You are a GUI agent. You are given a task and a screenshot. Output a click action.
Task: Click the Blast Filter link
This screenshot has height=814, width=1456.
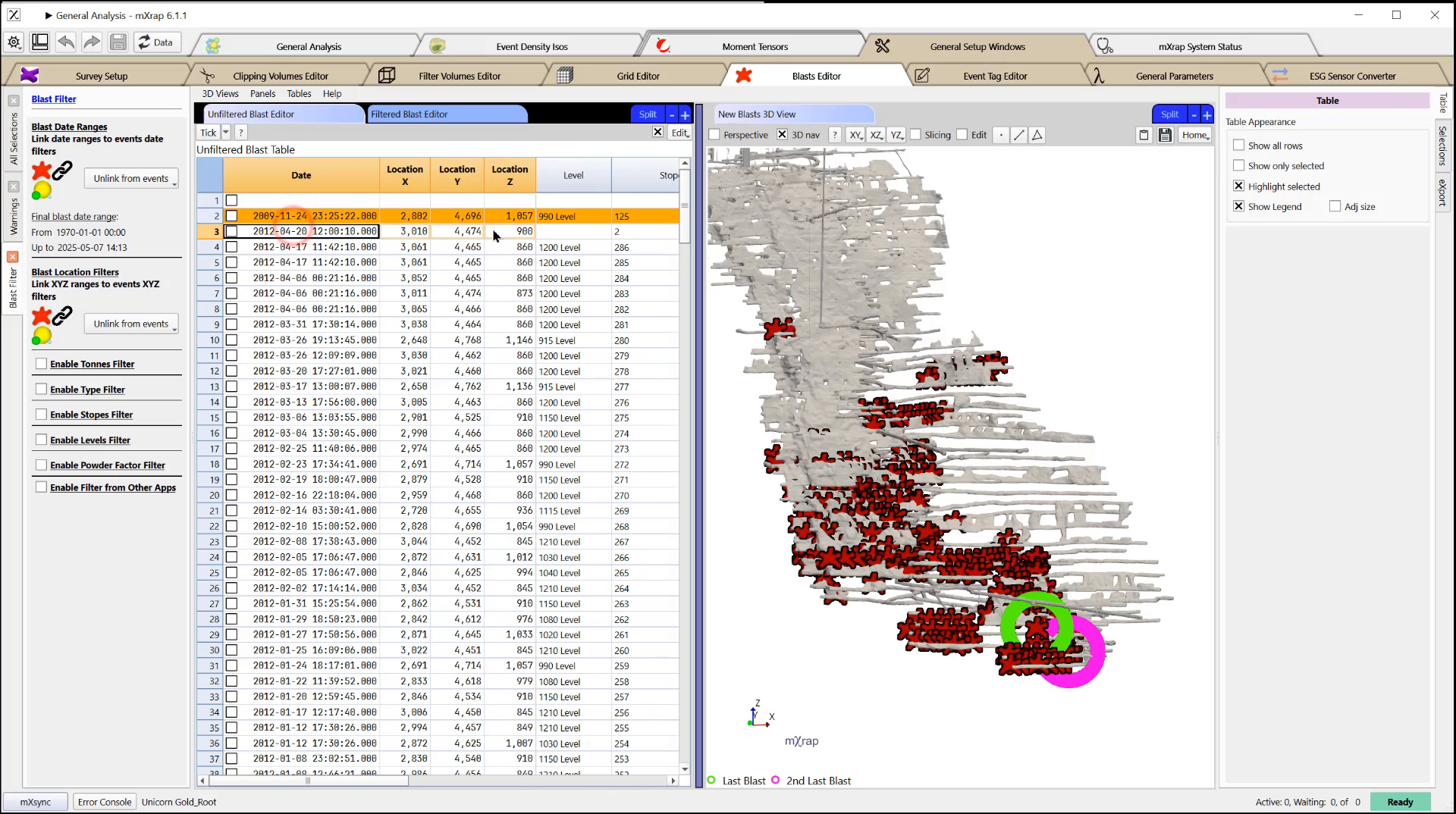click(54, 99)
